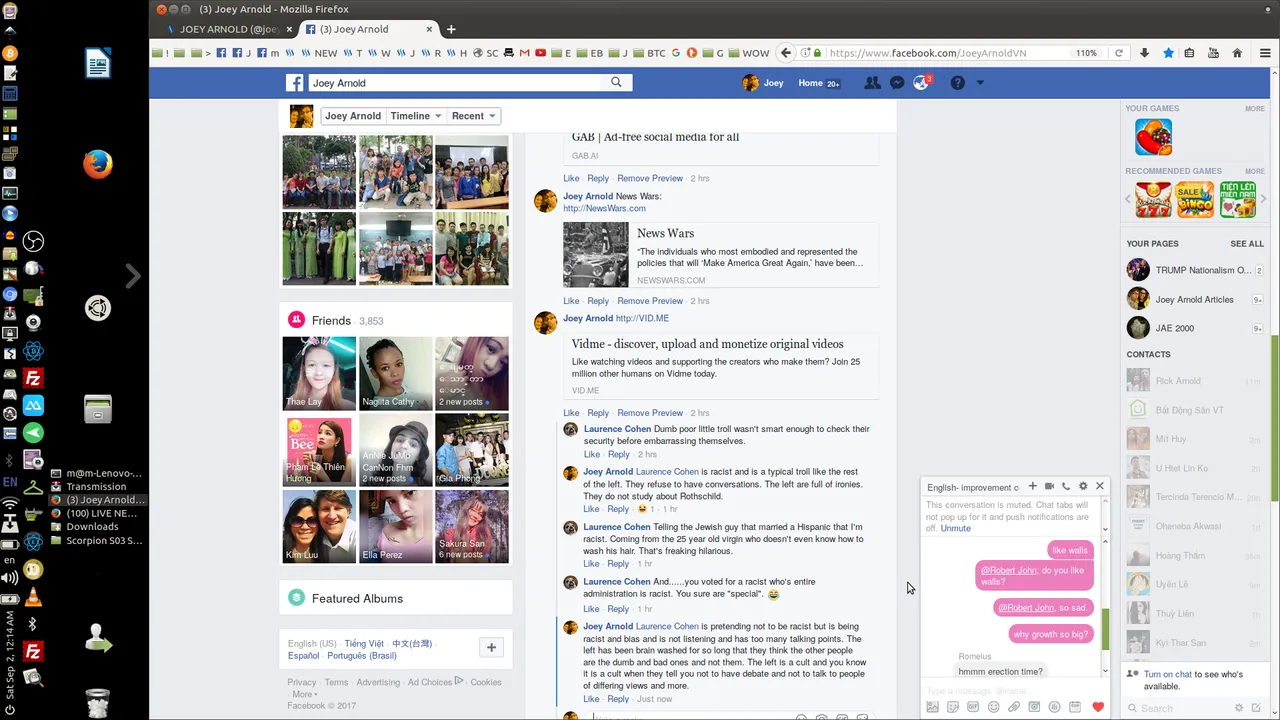
Task: Open Candy Crush game thumbnail
Action: (x=1153, y=137)
